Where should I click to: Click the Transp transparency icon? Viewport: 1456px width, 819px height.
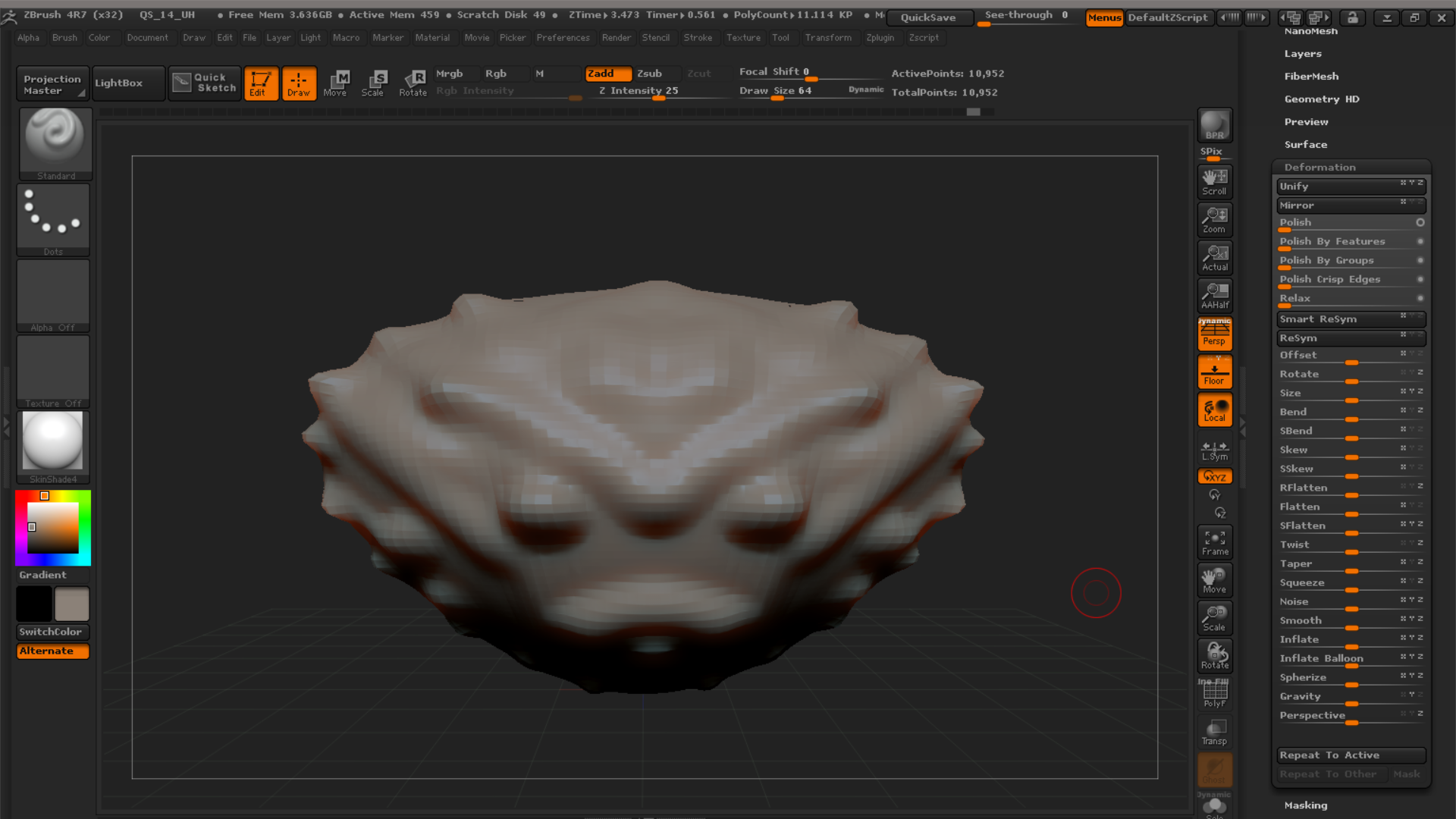point(1214,730)
